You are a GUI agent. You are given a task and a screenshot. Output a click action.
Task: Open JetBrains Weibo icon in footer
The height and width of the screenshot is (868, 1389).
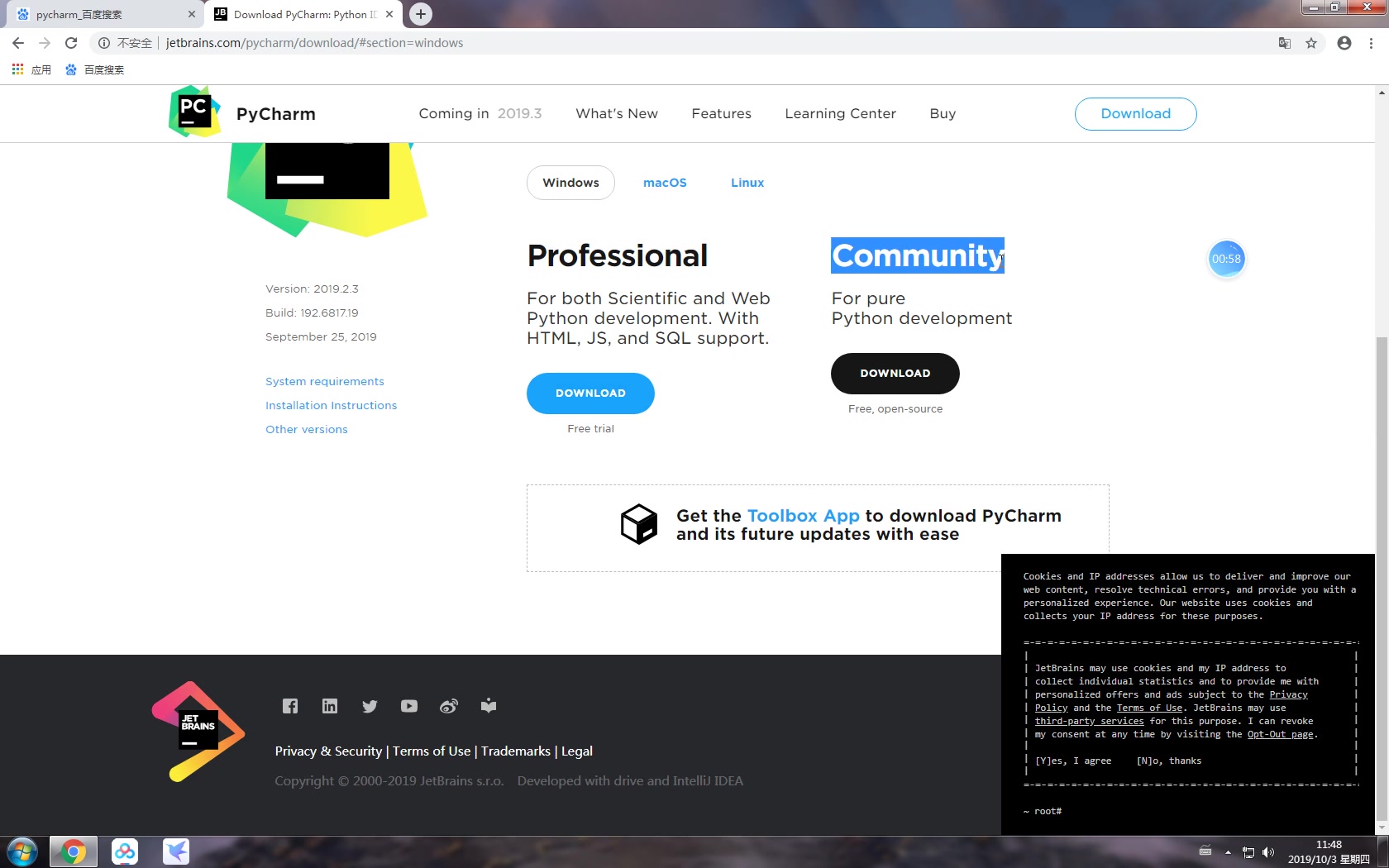pyautogui.click(x=449, y=706)
